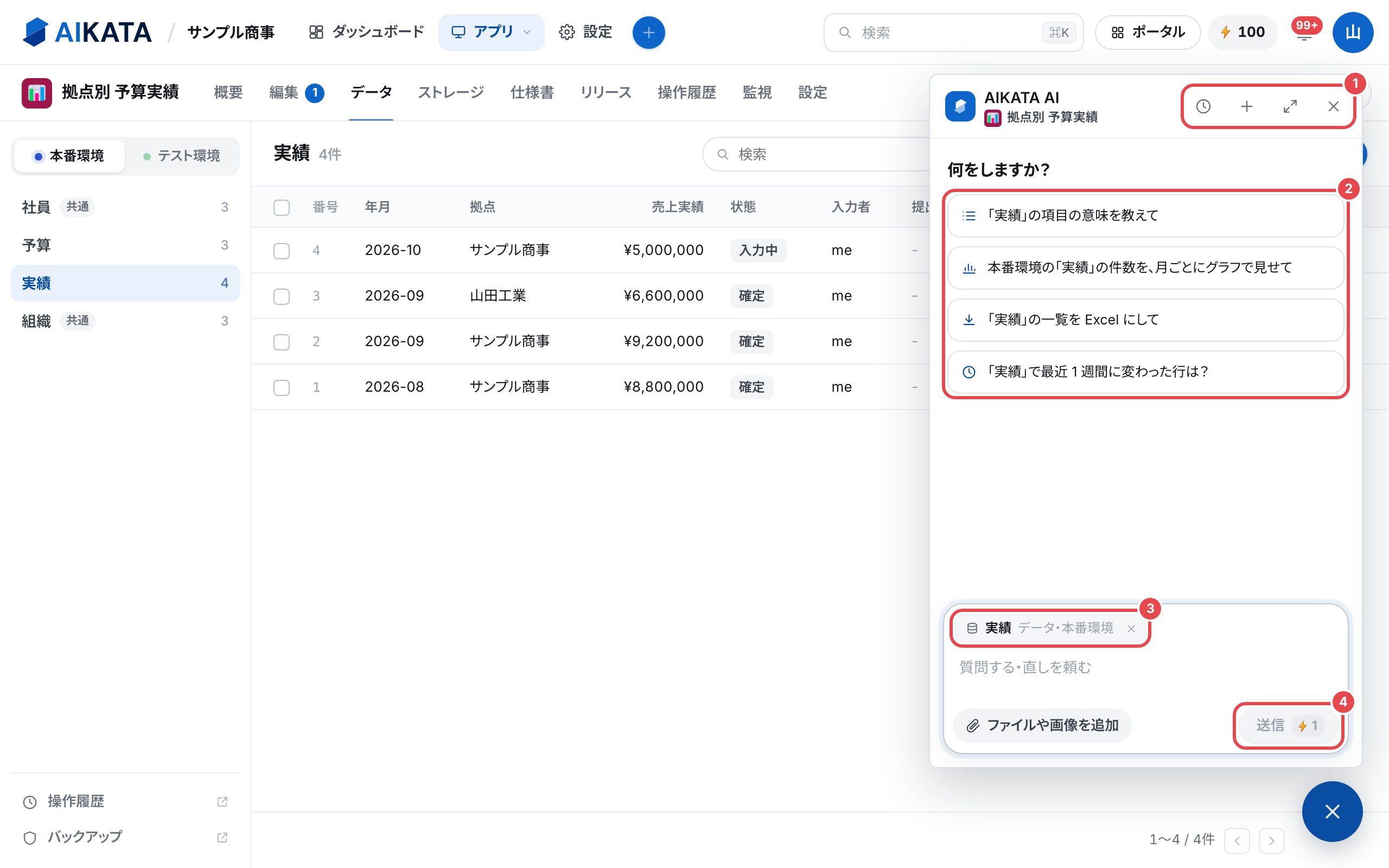Check the row 1 checkbox for 2026-08
This screenshot has width=1389, height=868.
tap(281, 387)
